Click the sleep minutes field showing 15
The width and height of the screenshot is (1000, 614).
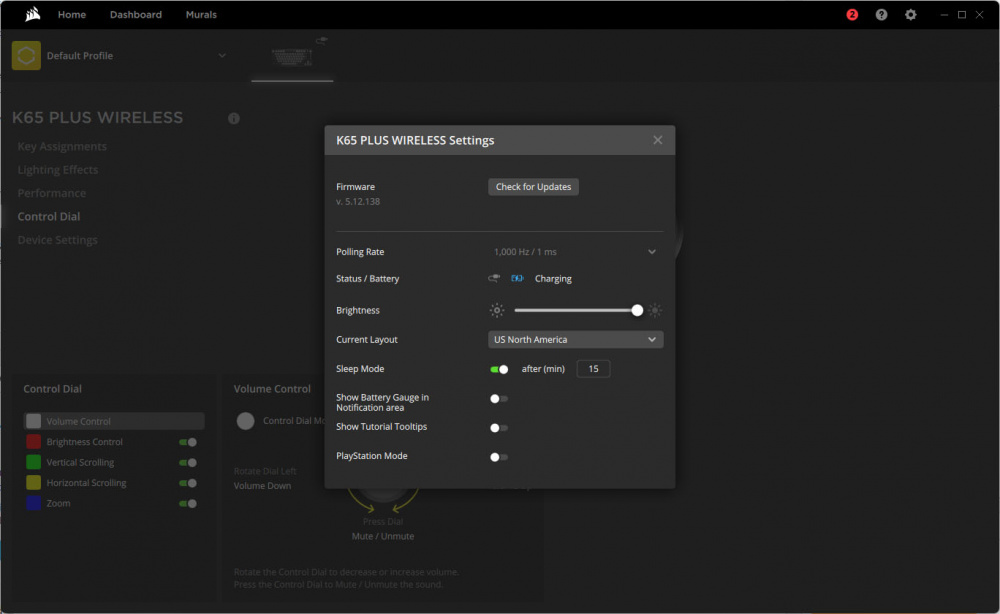593,369
